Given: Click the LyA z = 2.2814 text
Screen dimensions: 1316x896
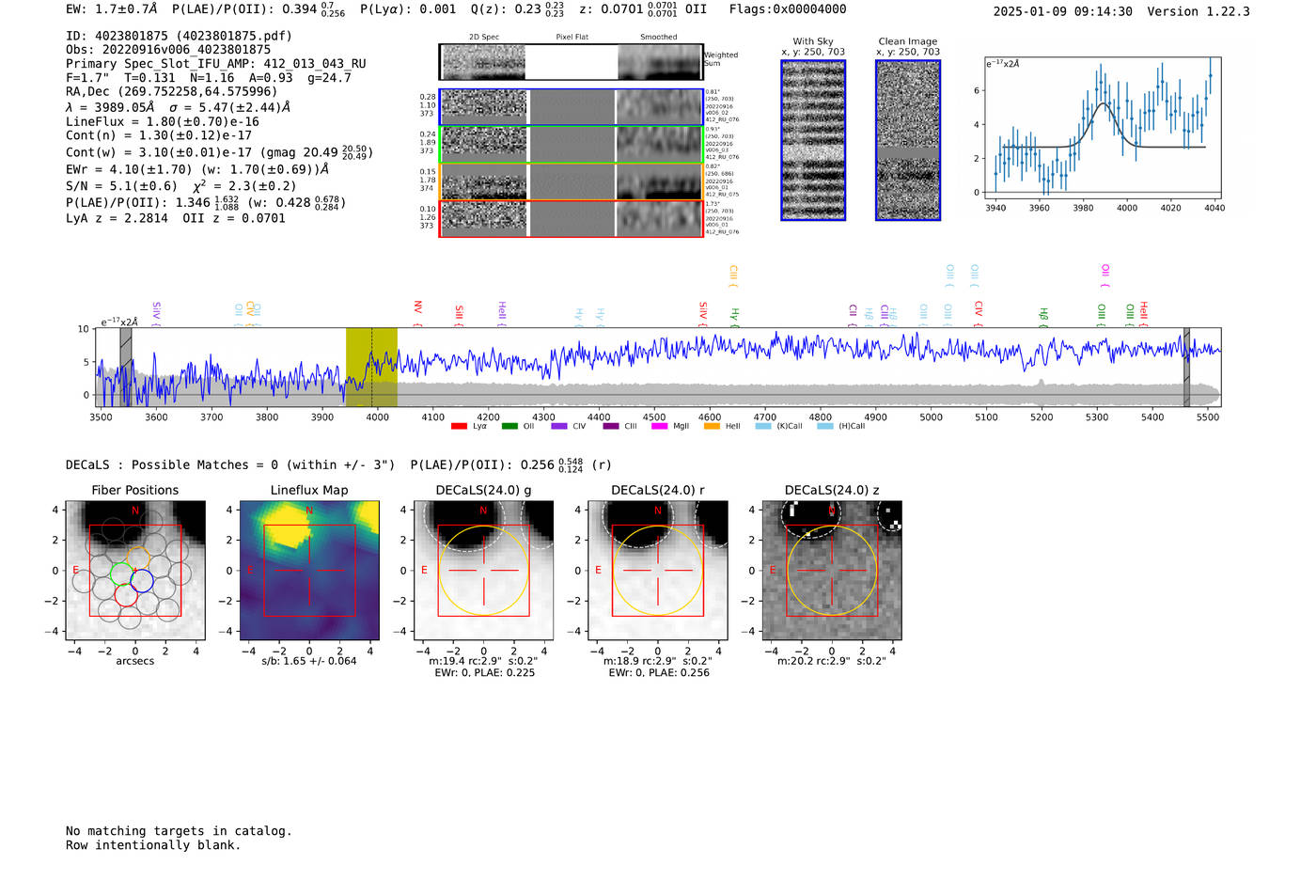Looking at the screenshot, I should tap(117, 218).
